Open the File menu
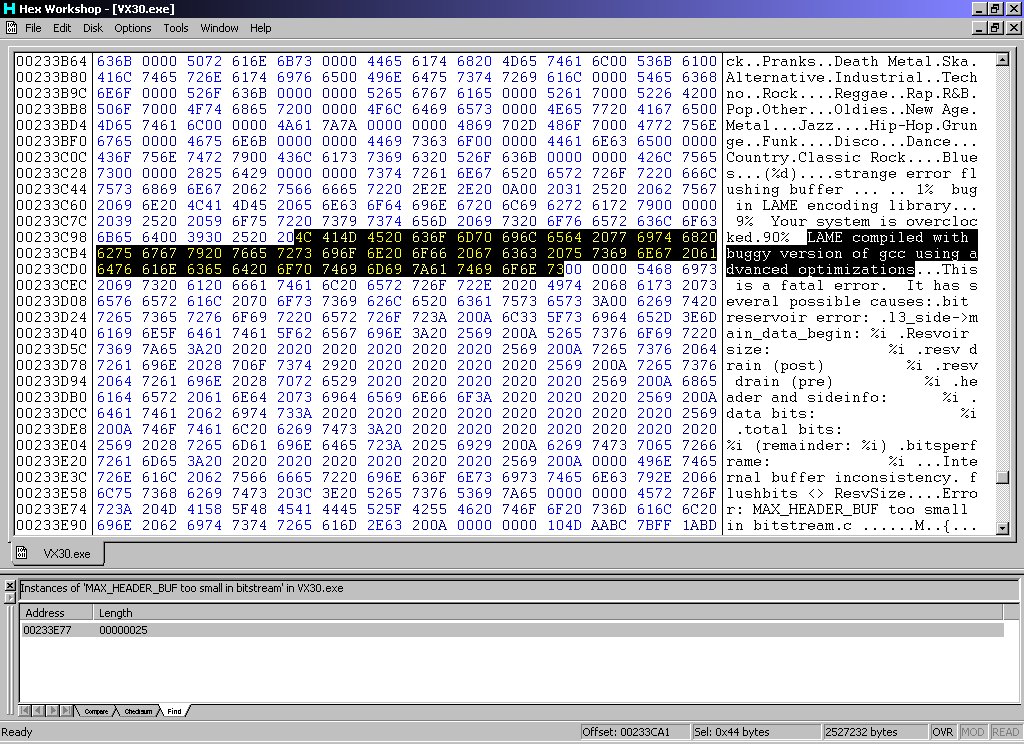This screenshot has height=744, width=1024. (x=33, y=28)
